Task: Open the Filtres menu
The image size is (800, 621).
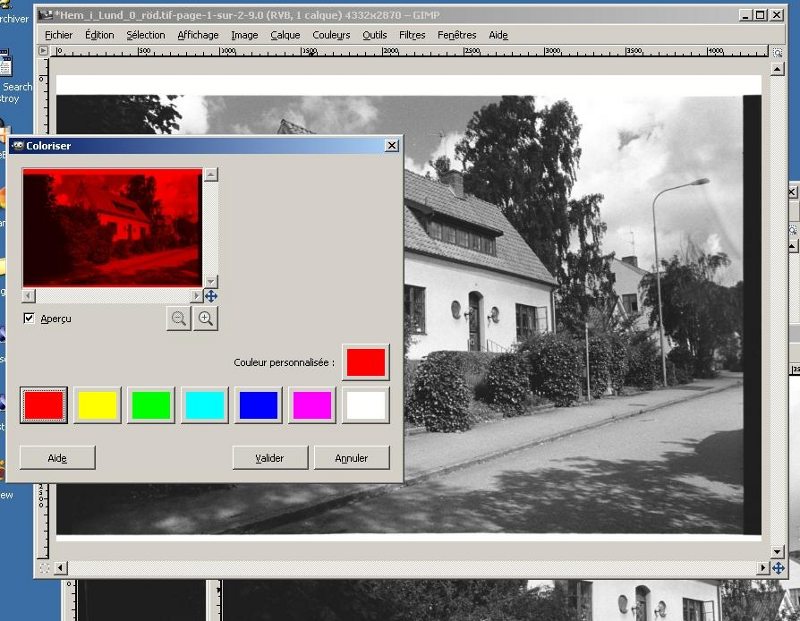Action: pyautogui.click(x=412, y=35)
